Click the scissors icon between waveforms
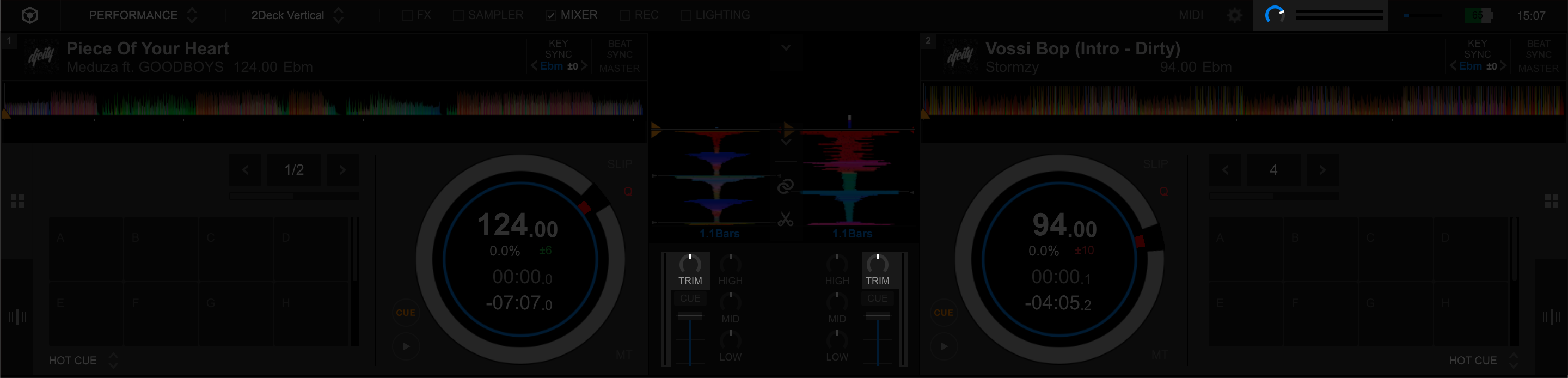The width and height of the screenshot is (1568, 378). click(785, 219)
